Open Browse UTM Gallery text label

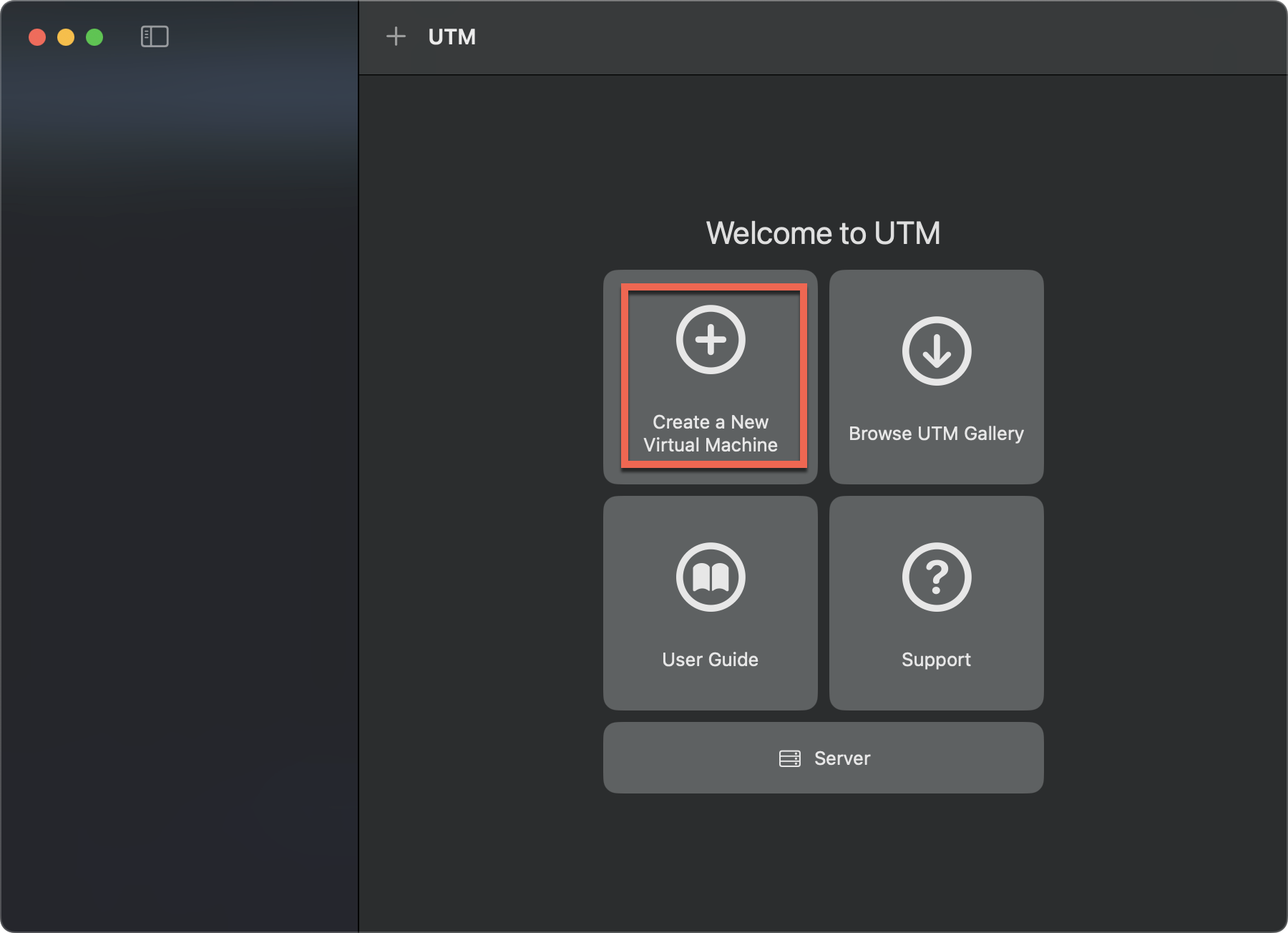[936, 434]
